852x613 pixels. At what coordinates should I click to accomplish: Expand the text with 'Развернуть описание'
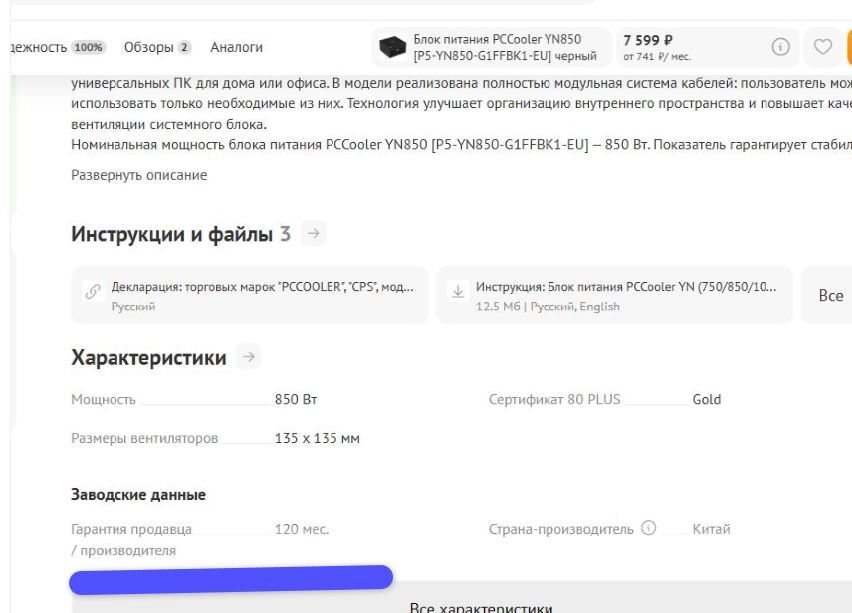tap(139, 175)
